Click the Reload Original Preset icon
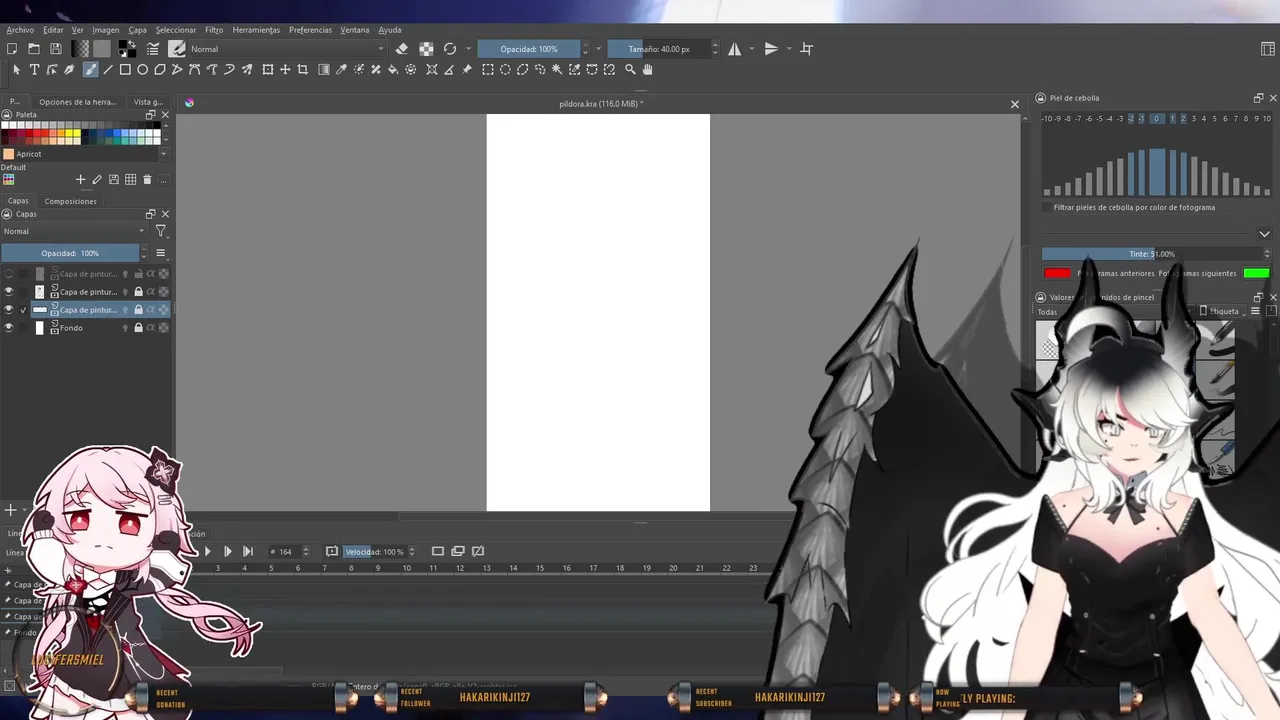Screen dimensions: 1280x720 tap(450, 48)
